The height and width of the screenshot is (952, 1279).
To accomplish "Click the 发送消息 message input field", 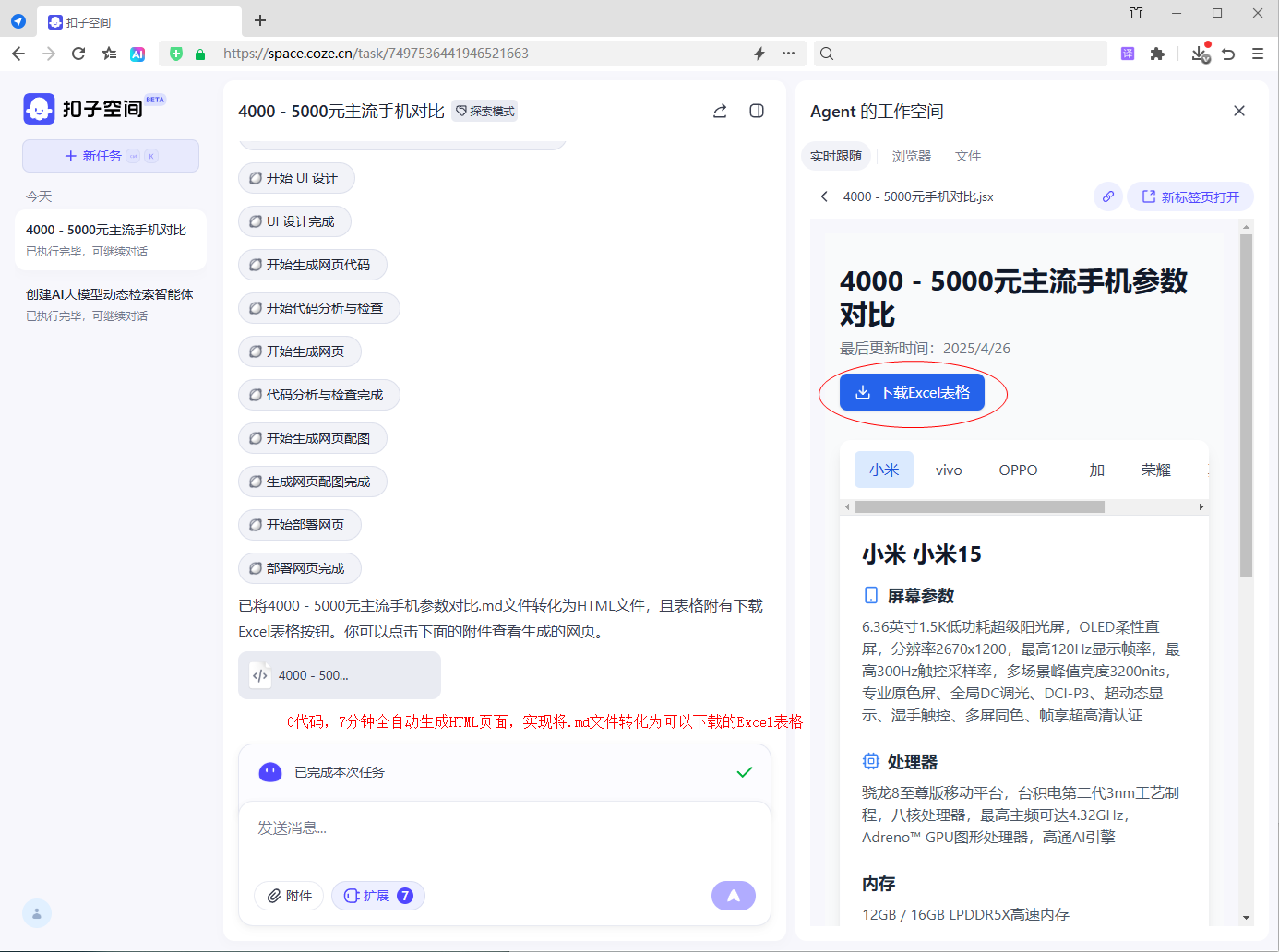I will pyautogui.click(x=505, y=828).
